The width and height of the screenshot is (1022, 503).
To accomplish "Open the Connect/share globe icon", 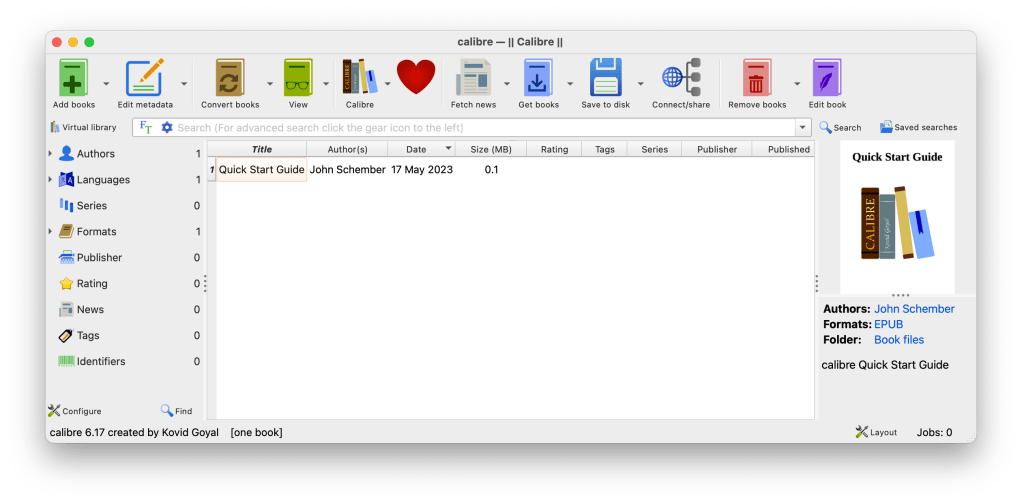I will 681,79.
